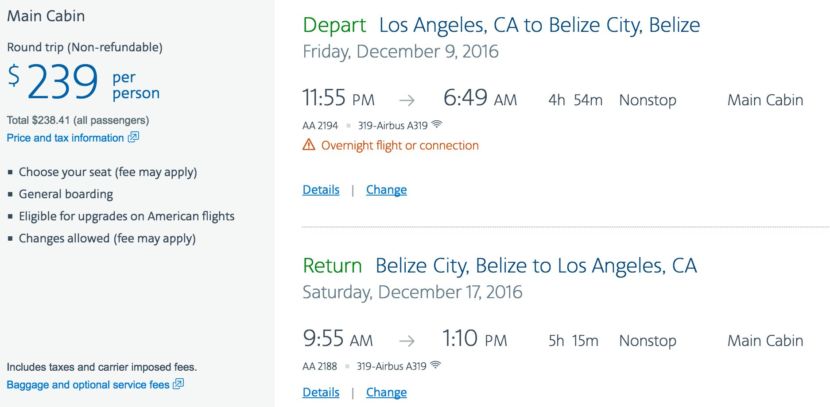View Details for the return flight
This screenshot has width=830, height=407.
coord(320,393)
